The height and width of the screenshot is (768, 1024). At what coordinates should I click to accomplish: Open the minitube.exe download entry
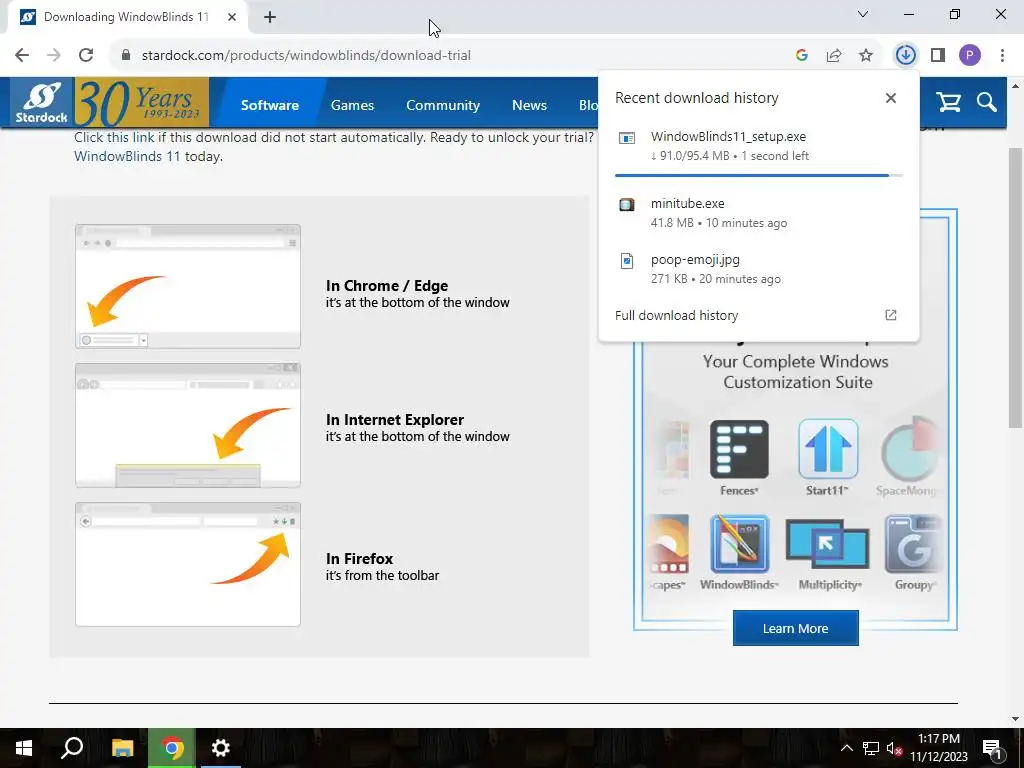[x=758, y=213]
